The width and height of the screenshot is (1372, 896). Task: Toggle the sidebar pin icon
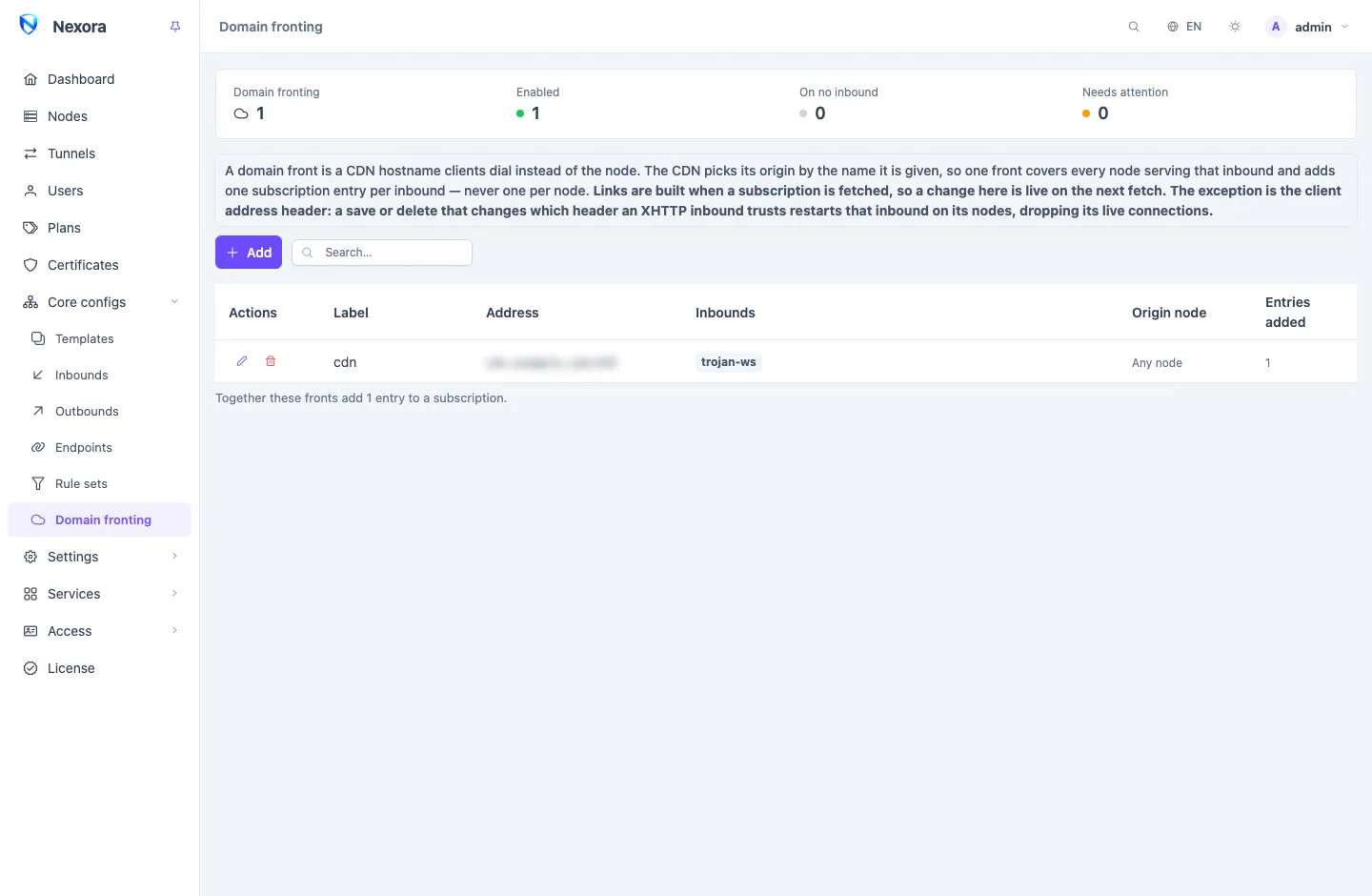point(175,27)
